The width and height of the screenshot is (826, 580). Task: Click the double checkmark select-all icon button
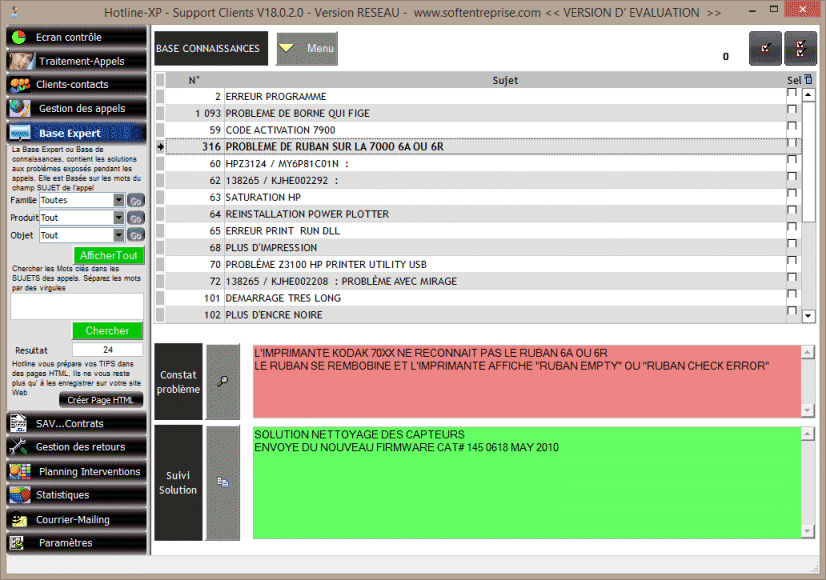click(x=801, y=47)
